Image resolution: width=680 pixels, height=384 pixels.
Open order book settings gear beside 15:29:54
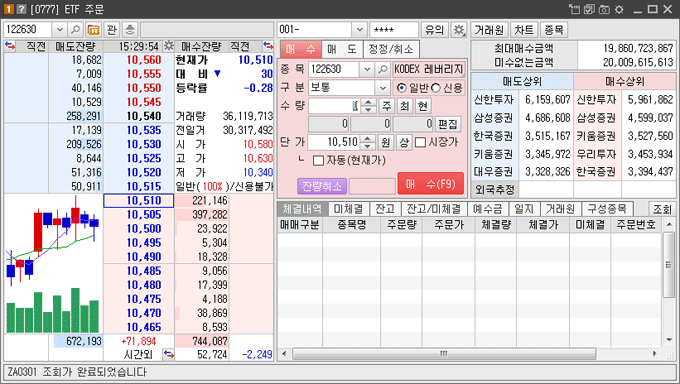click(168, 46)
